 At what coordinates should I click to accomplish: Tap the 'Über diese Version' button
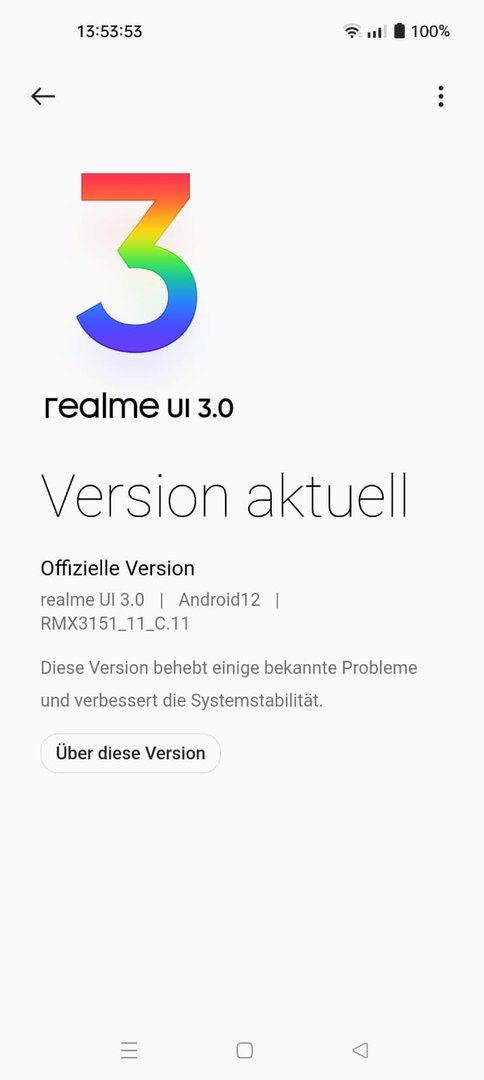pyautogui.click(x=131, y=753)
